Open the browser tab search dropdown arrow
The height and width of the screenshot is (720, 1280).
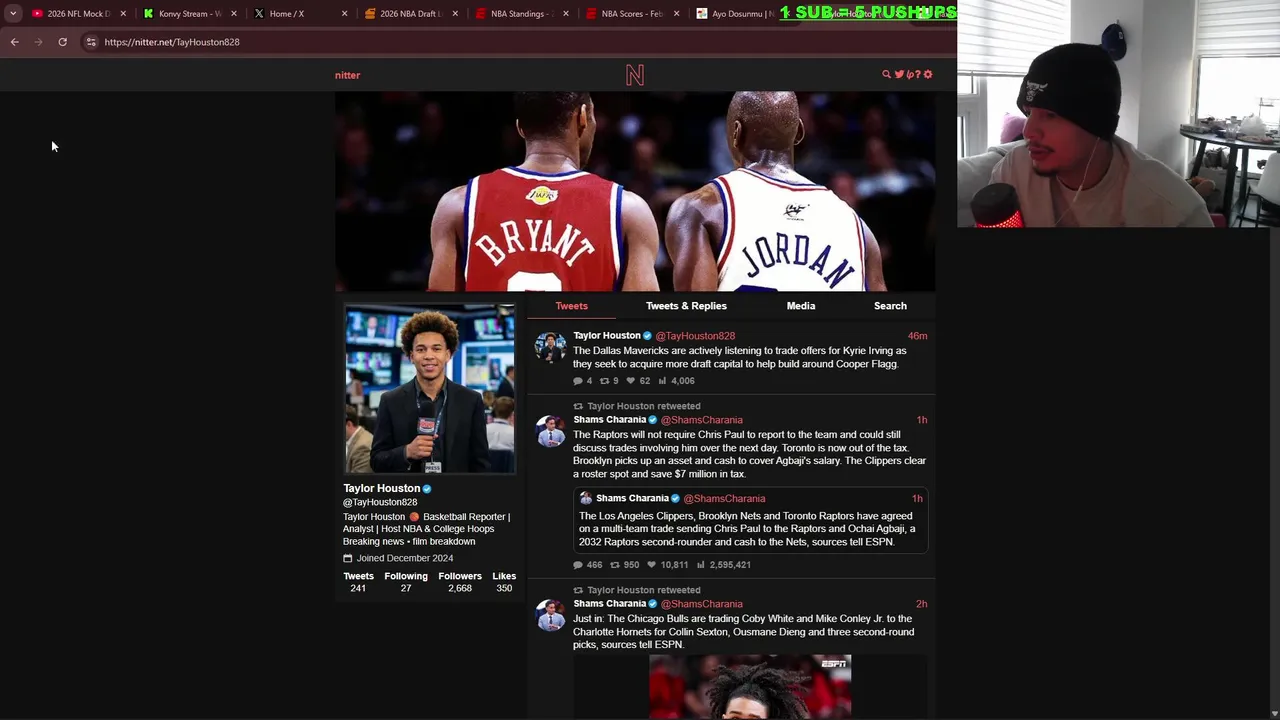point(13,14)
